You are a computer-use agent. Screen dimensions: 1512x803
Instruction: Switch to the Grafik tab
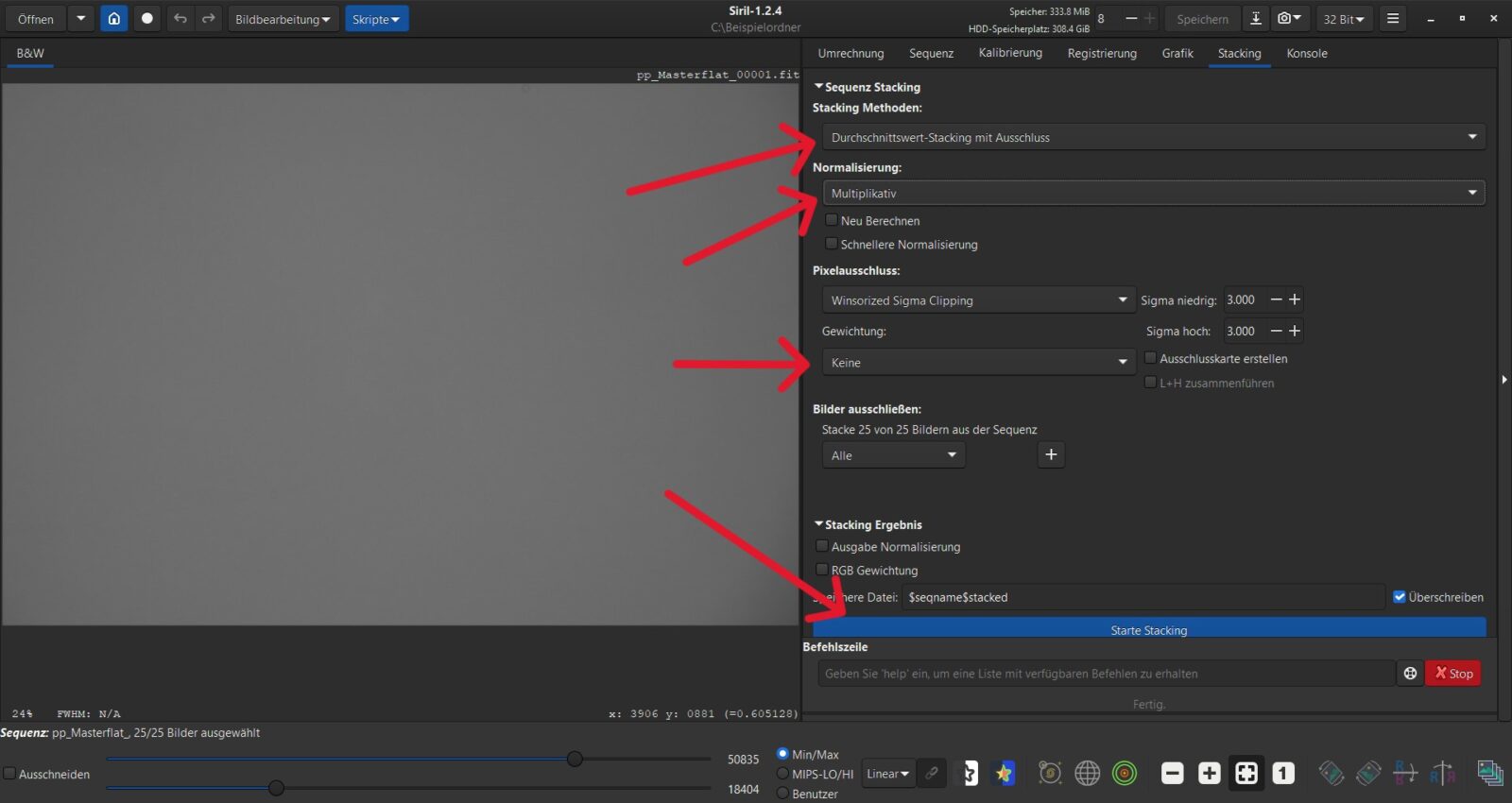coord(1177,53)
